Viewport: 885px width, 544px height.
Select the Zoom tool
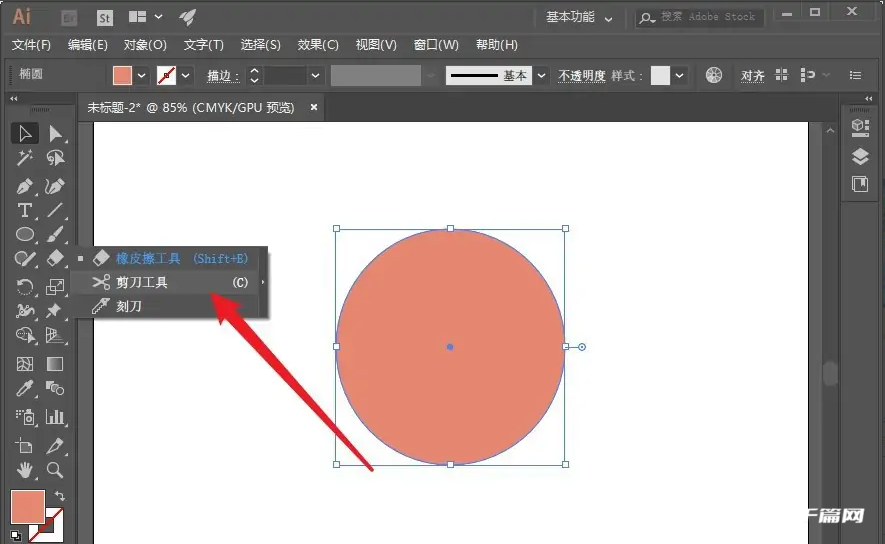pyautogui.click(x=55, y=470)
